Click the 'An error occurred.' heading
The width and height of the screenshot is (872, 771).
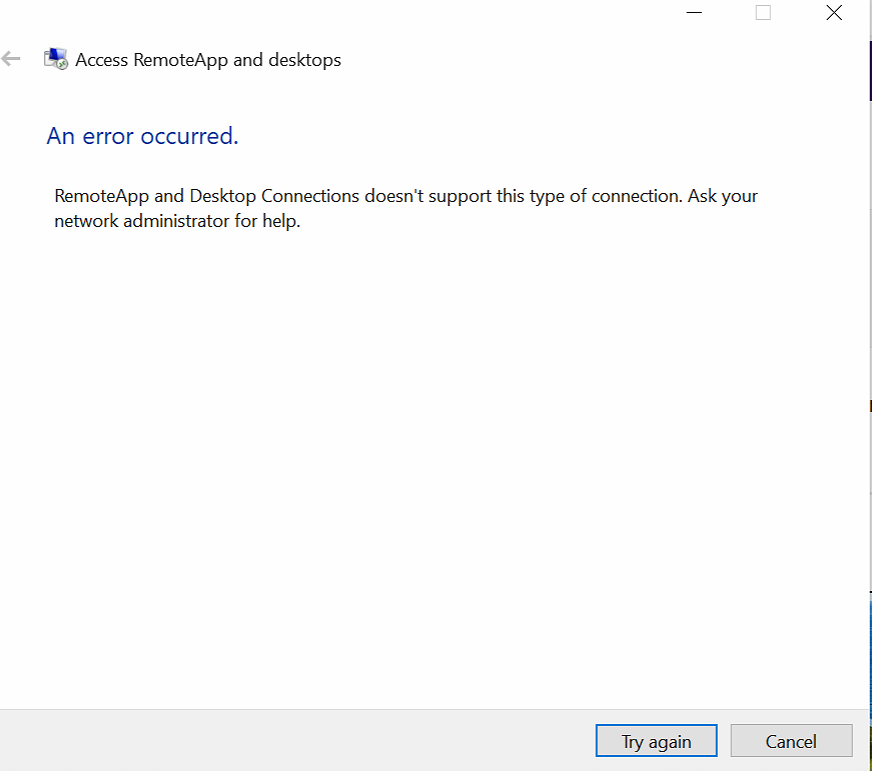pyautogui.click(x=141, y=136)
